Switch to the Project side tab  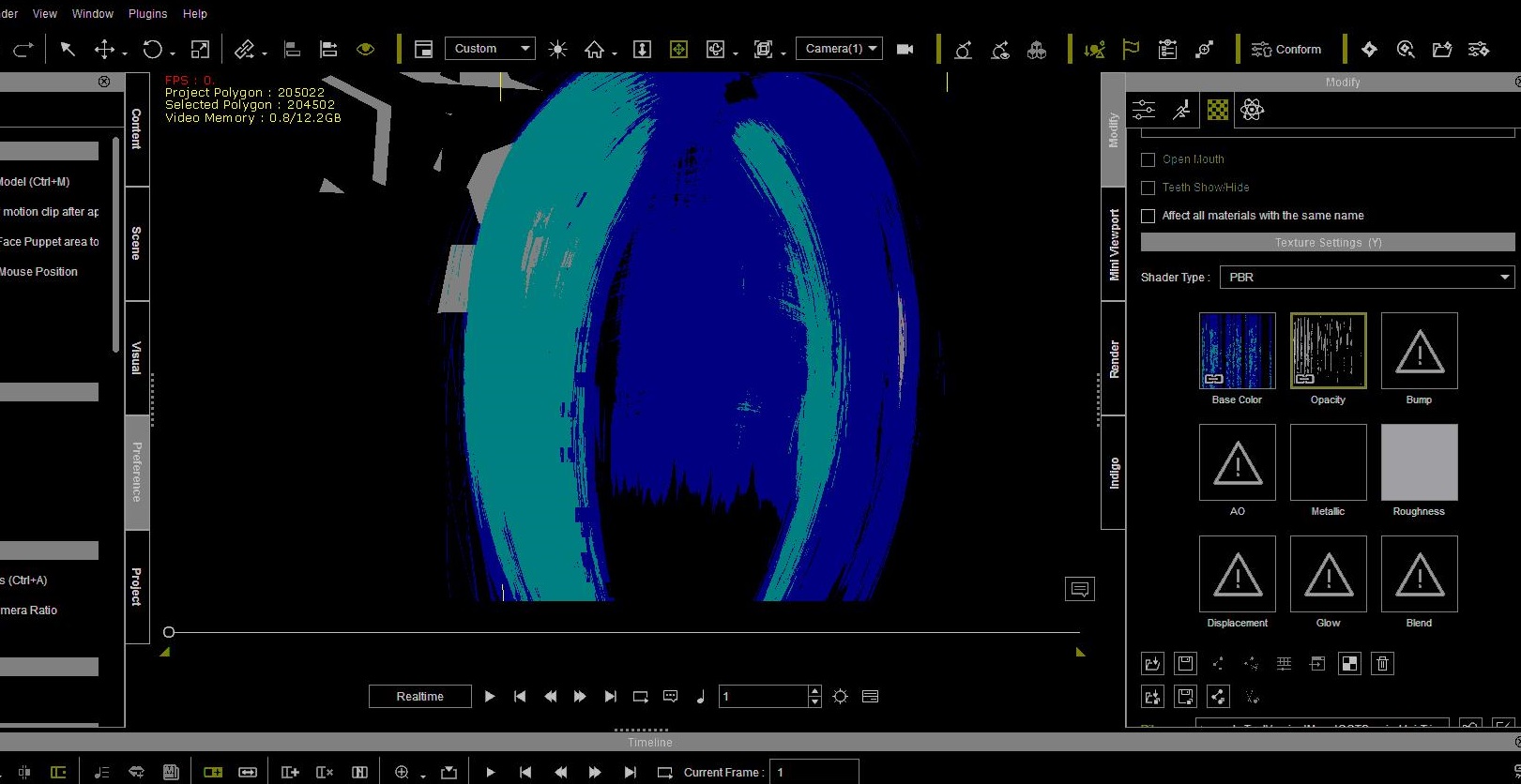click(137, 587)
